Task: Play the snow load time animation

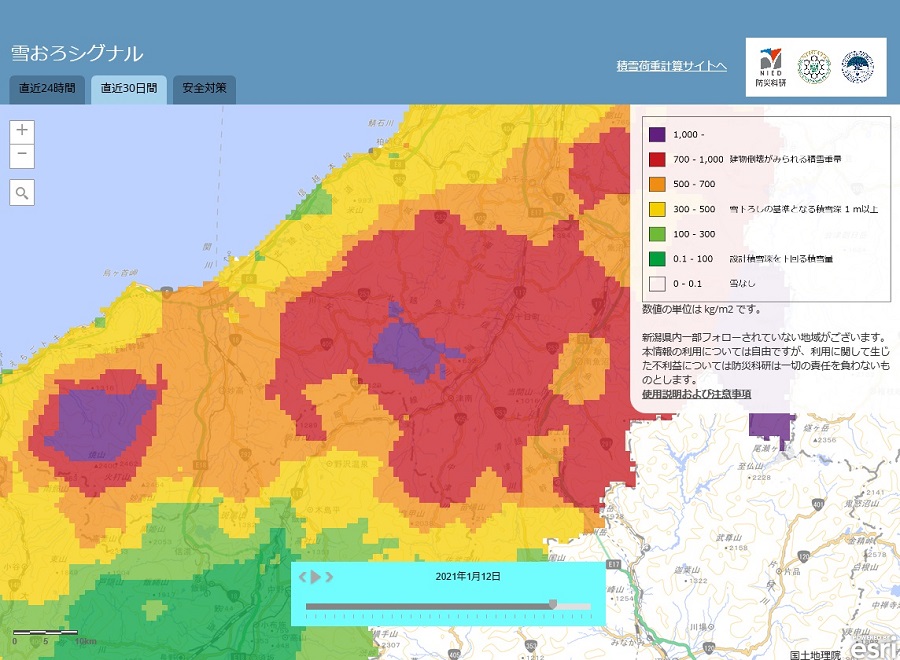Action: click(316, 577)
